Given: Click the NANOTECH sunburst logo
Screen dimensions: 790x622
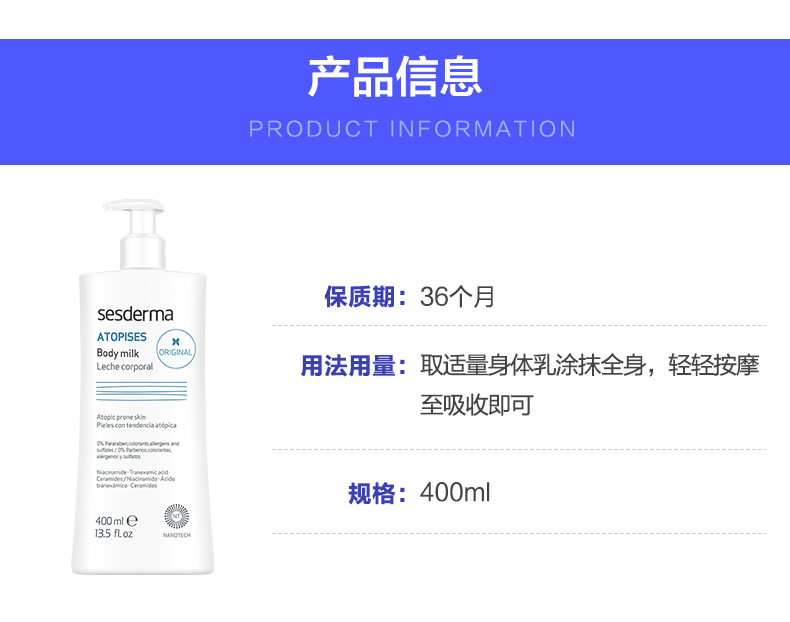Looking at the screenshot, I should click(x=177, y=517).
